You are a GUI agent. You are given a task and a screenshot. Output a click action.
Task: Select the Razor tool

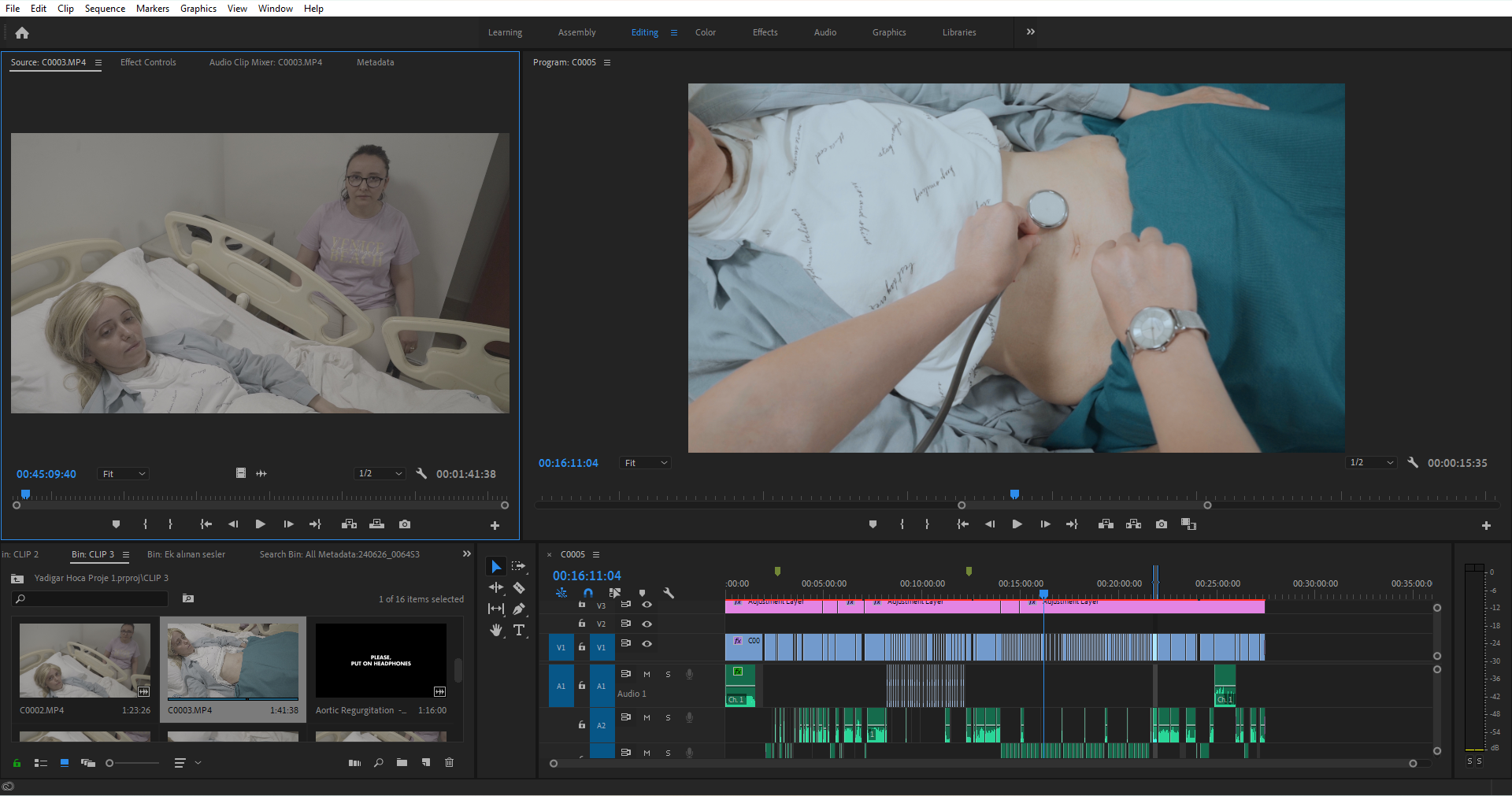coord(519,588)
